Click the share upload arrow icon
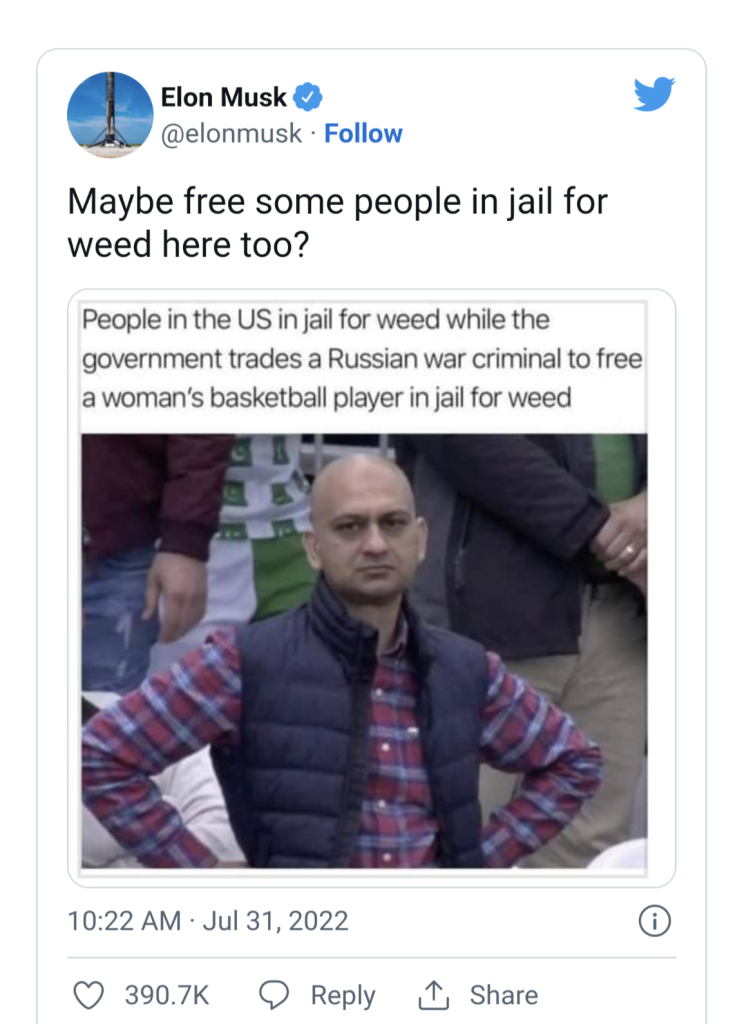 tap(433, 995)
